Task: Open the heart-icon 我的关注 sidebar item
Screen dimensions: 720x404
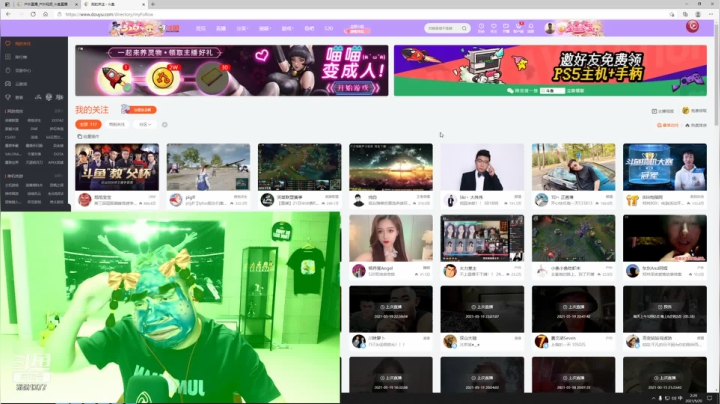Action: pos(18,44)
